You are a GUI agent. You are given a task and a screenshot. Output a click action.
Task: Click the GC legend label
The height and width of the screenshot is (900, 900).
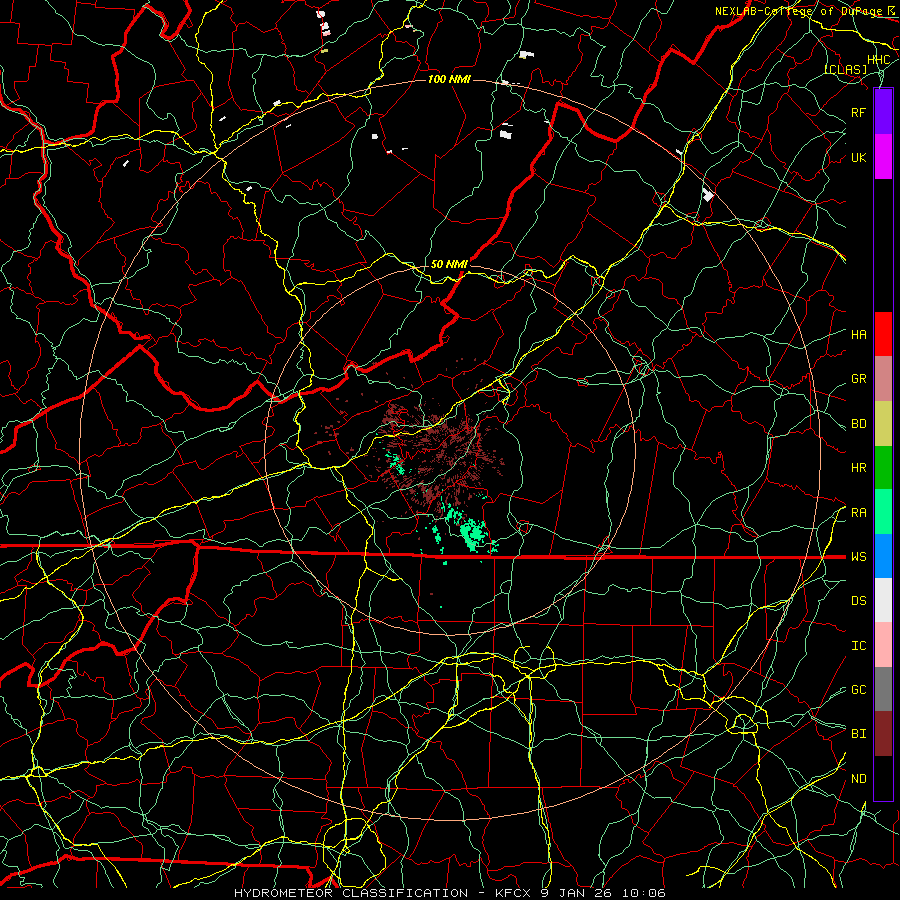coord(858,690)
